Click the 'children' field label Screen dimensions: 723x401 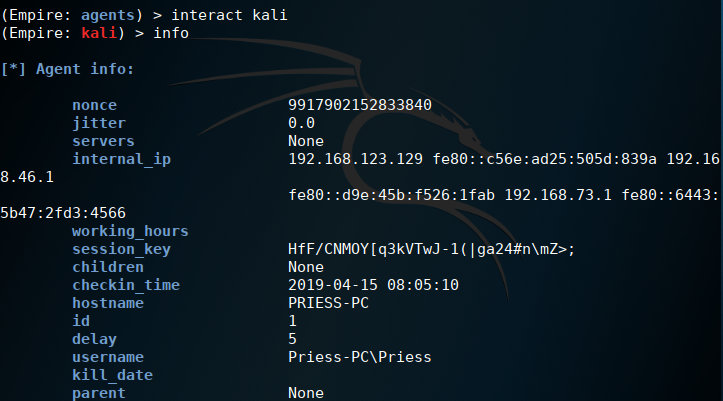tap(108, 267)
